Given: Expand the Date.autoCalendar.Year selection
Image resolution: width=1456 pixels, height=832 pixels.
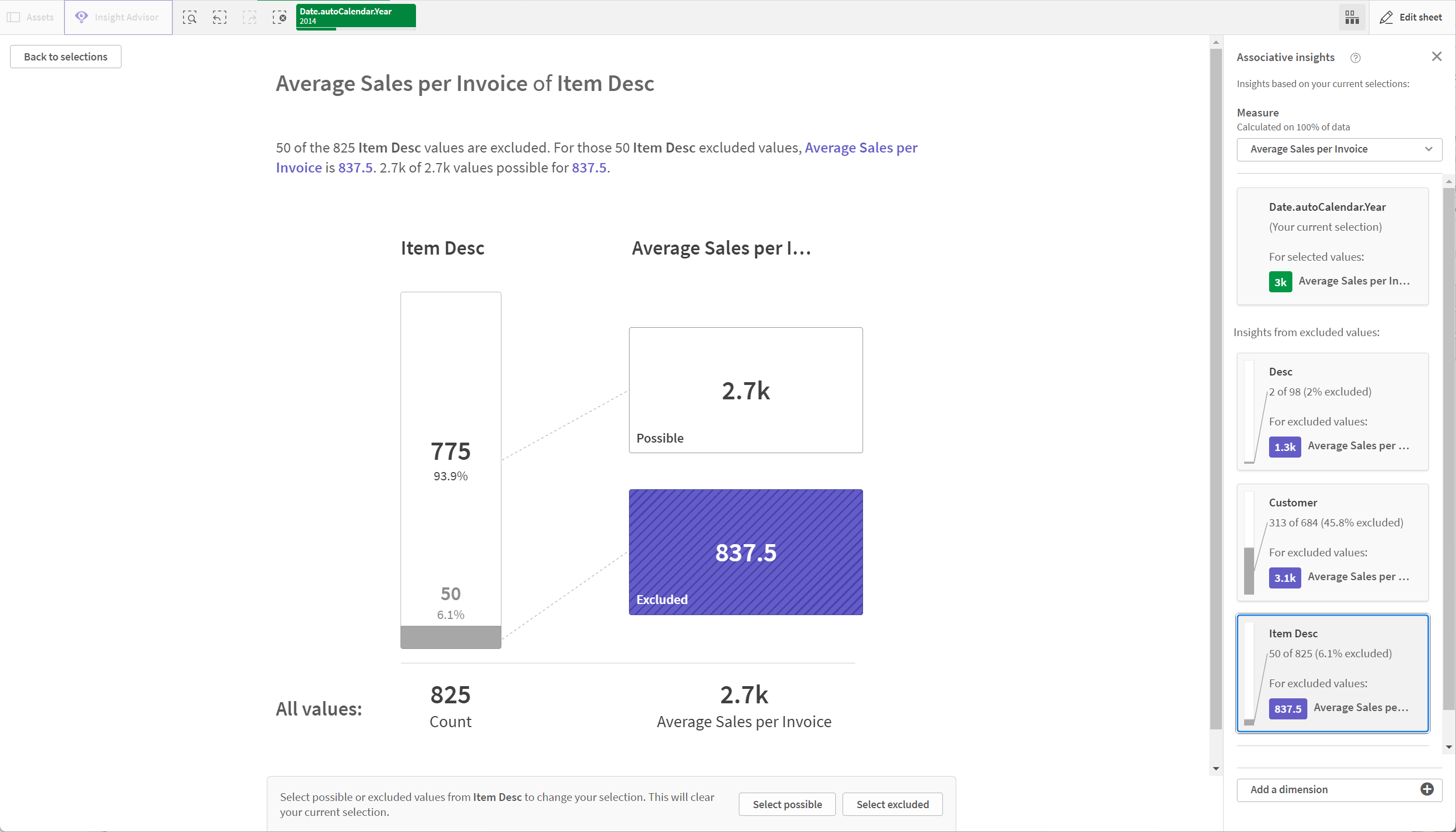Looking at the screenshot, I should [355, 16].
